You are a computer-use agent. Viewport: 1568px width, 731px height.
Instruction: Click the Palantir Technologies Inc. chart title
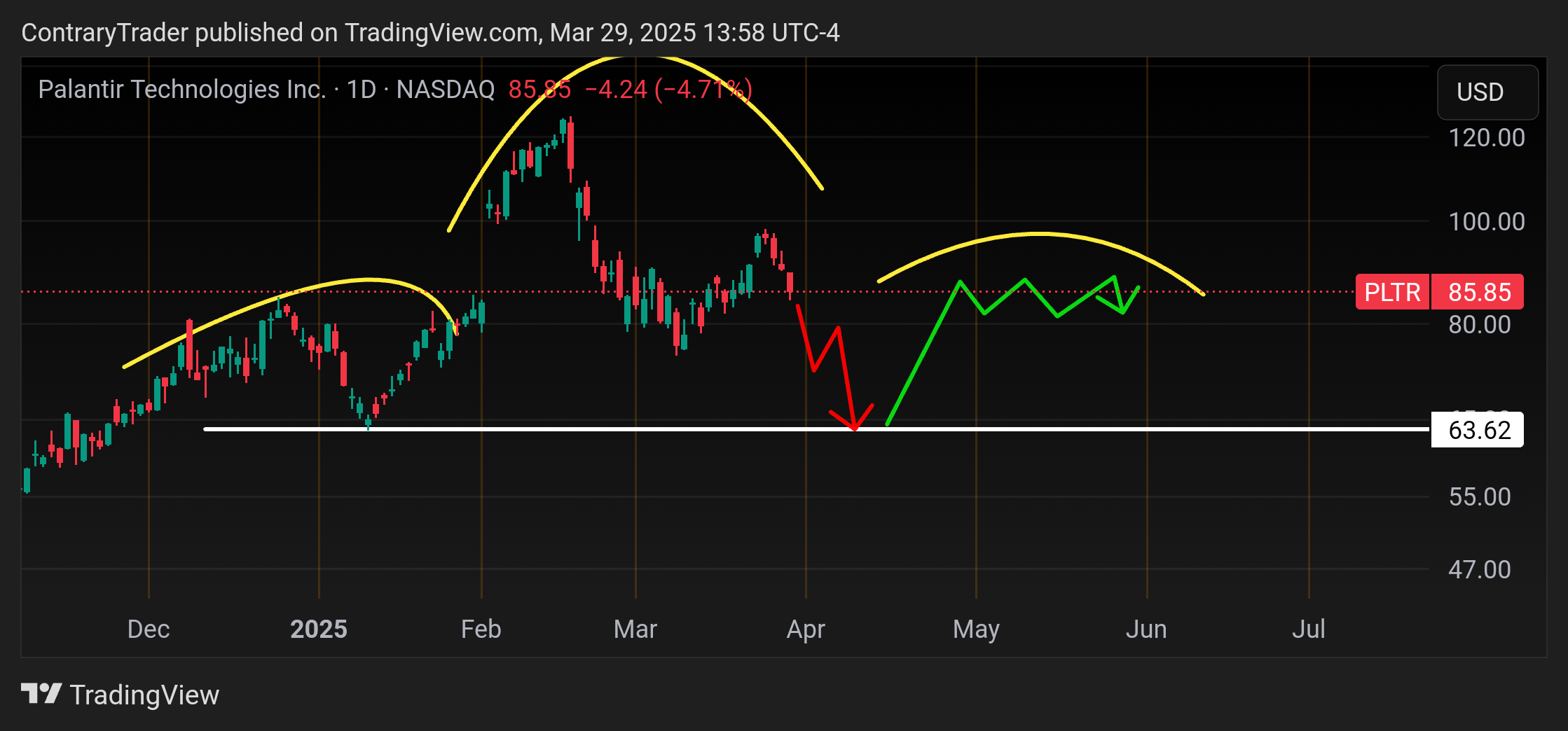[182, 90]
